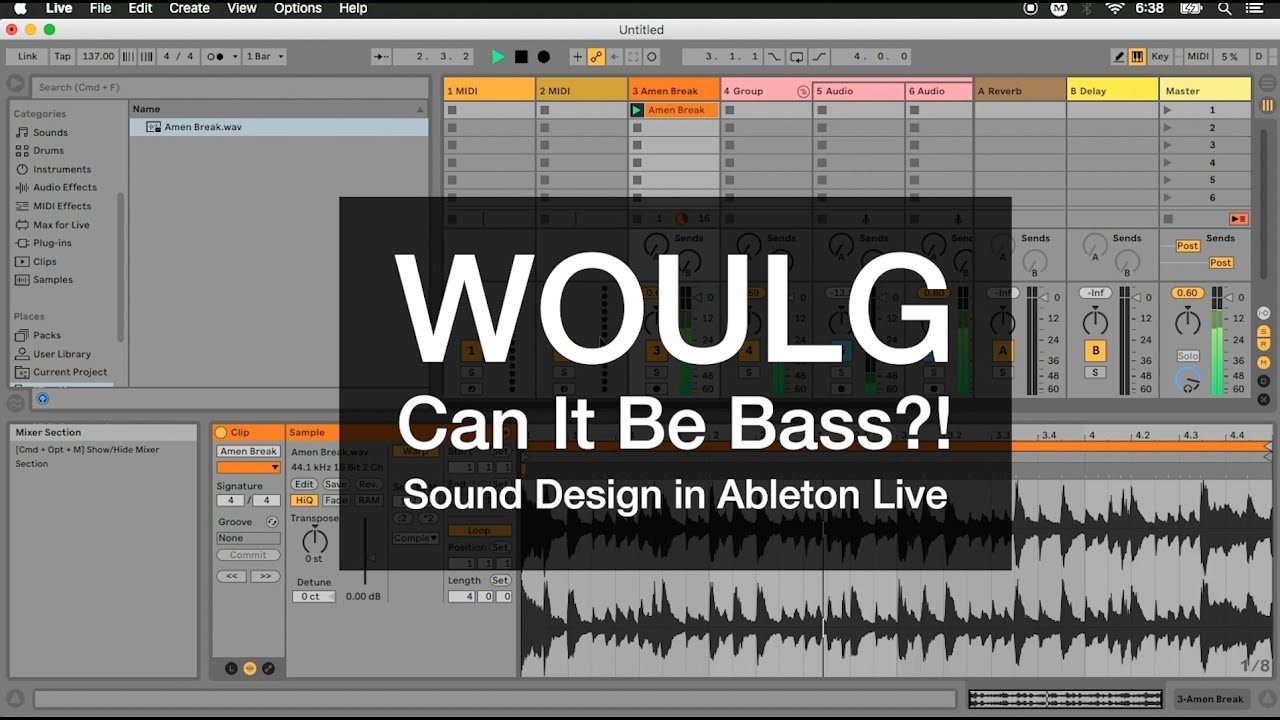Show or hide Mixer section (M)

coord(1264,361)
